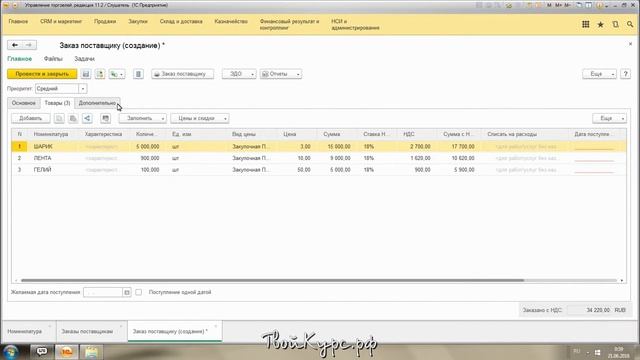Save the document with the diskette icon
The height and width of the screenshot is (360, 640).
pos(86,74)
